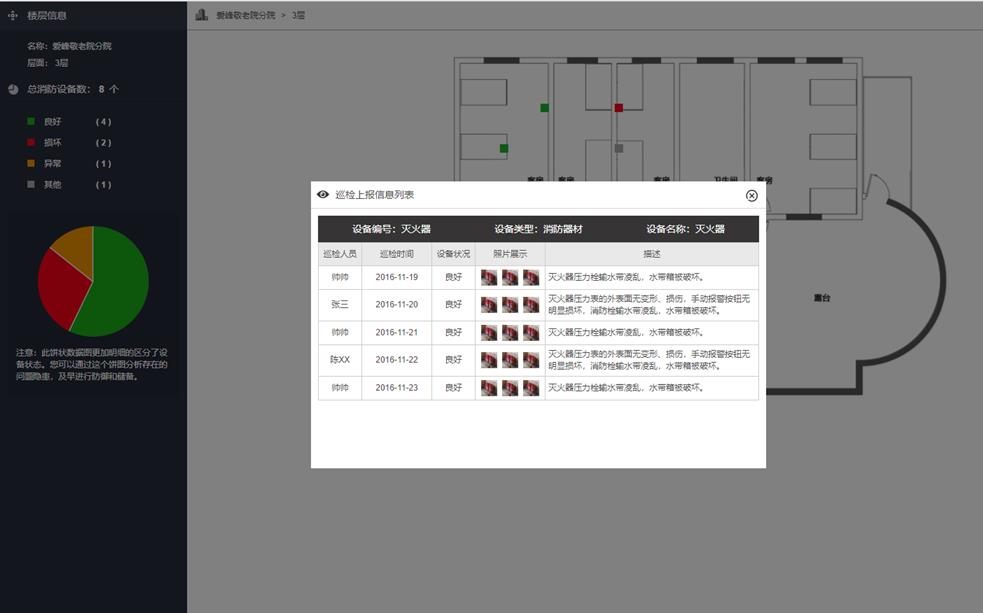This screenshot has height=613, width=983.
Task: Open first photo in the 2016-11-20 row
Action: pos(489,305)
